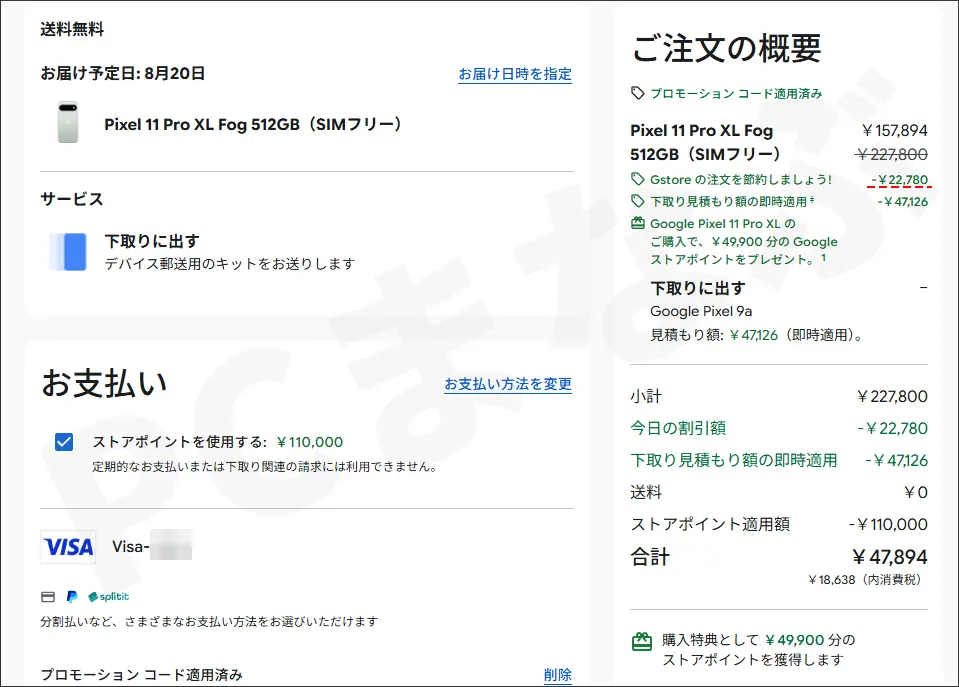Image resolution: width=959 pixels, height=687 pixels.
Task: Click gift icon beside 購入特典として text
Action: point(642,642)
